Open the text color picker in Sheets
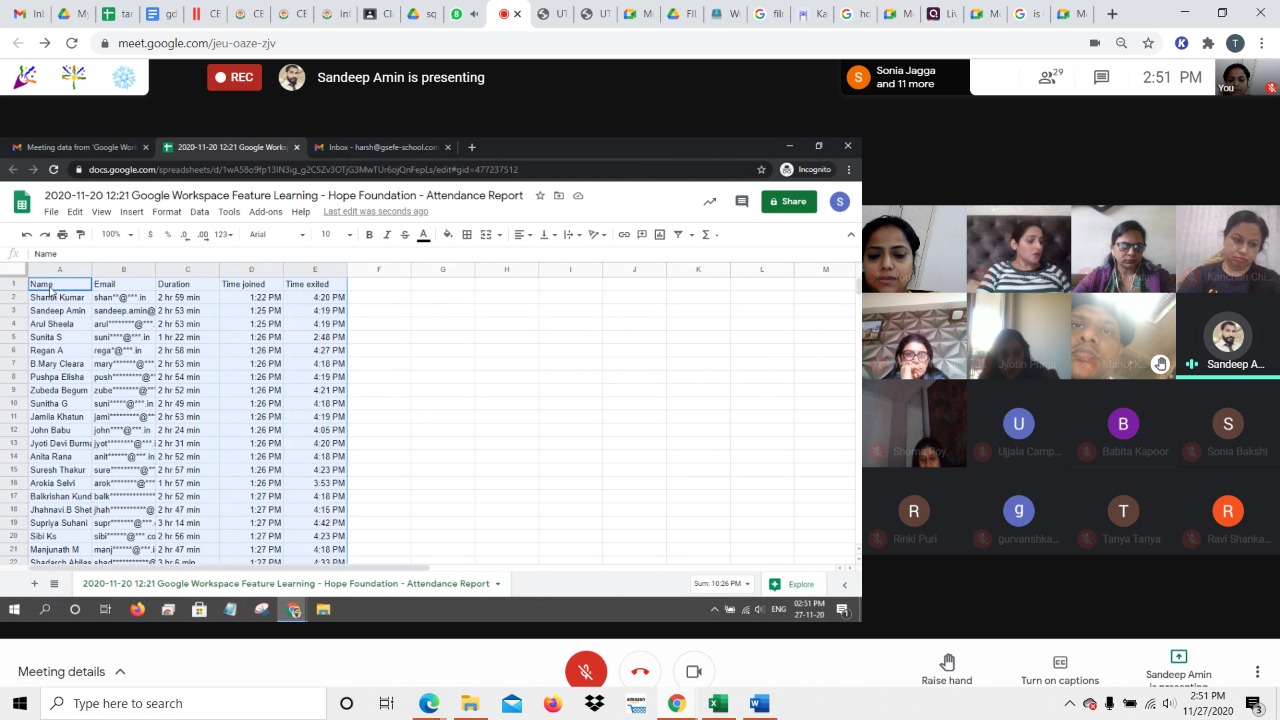Screen dimensions: 1280x720 click(x=424, y=234)
